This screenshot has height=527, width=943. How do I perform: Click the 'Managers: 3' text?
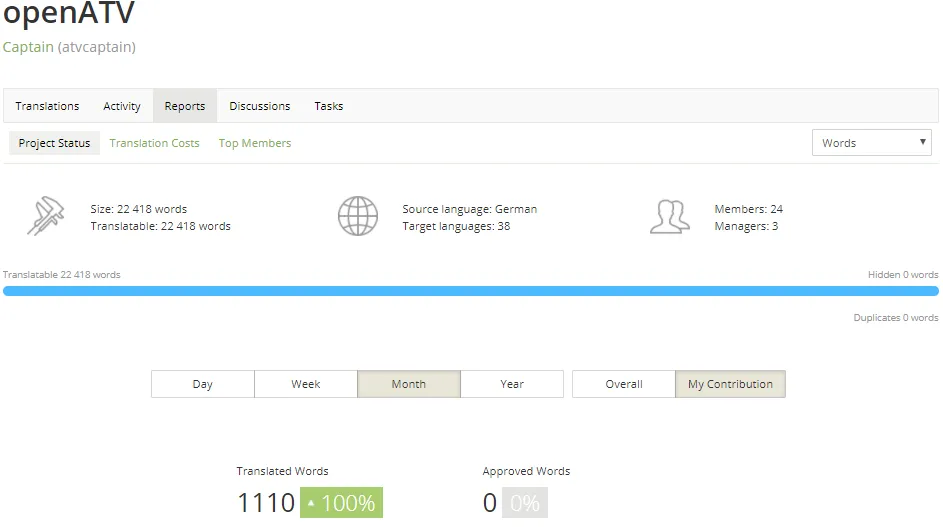(x=746, y=226)
